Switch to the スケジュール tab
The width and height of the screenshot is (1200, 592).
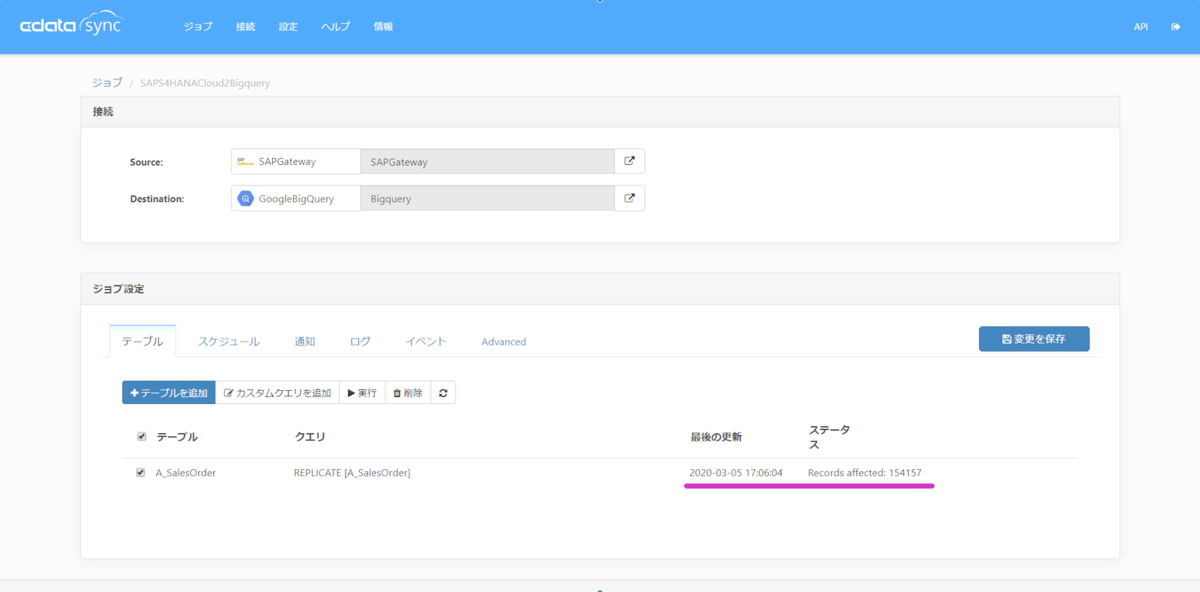(229, 341)
